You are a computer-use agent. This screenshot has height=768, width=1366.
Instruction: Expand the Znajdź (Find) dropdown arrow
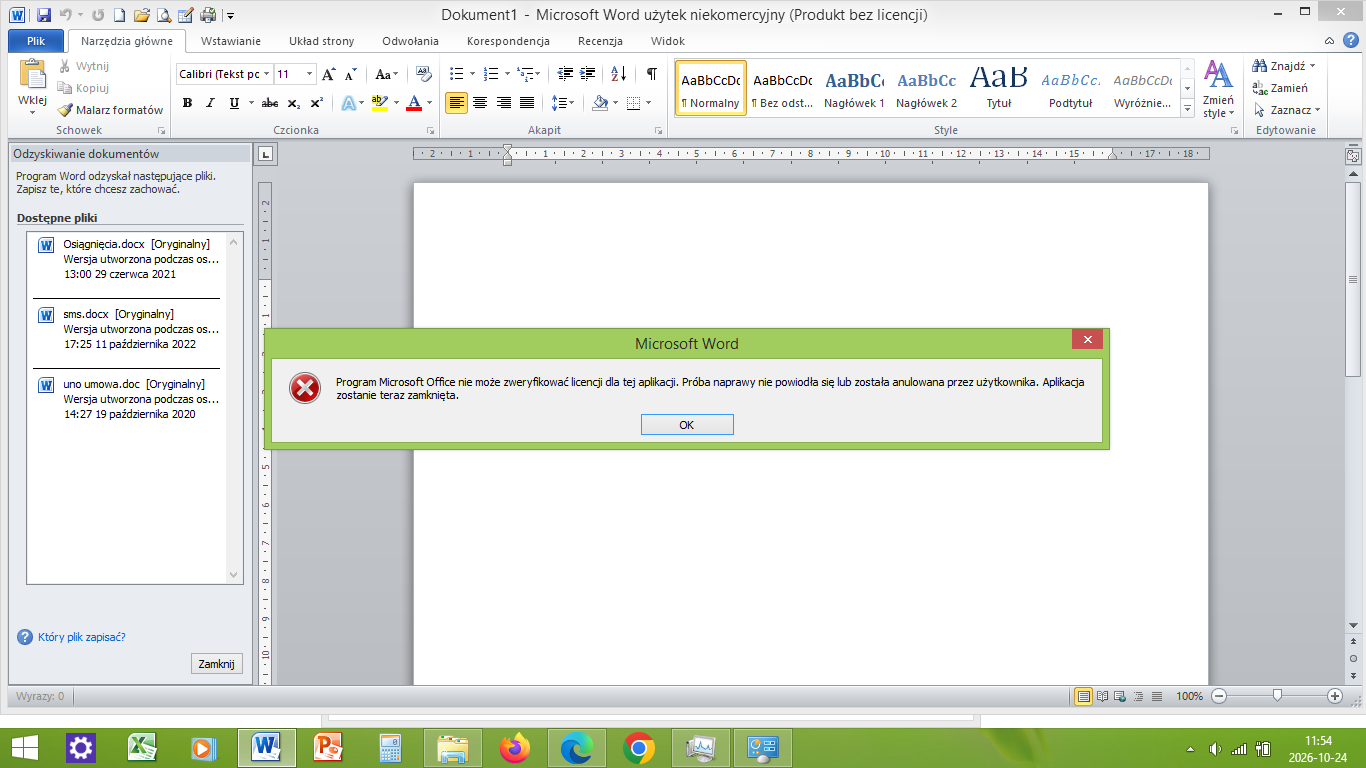(1313, 66)
